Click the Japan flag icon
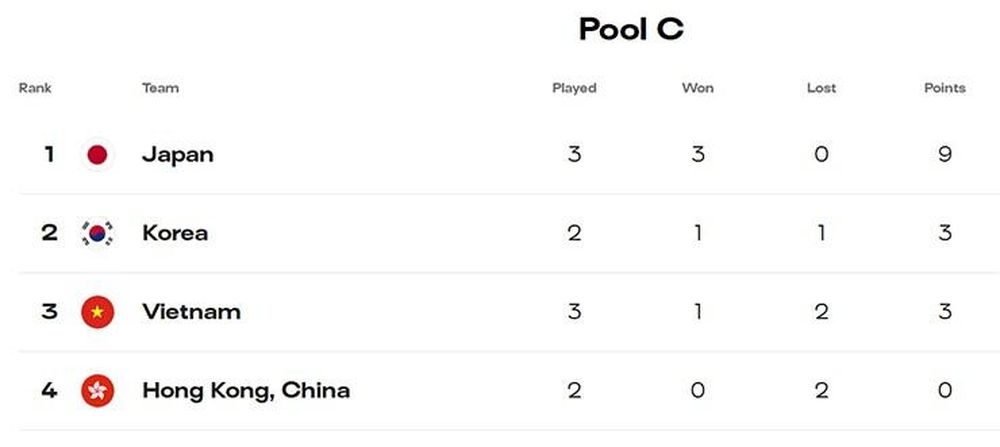 98,154
